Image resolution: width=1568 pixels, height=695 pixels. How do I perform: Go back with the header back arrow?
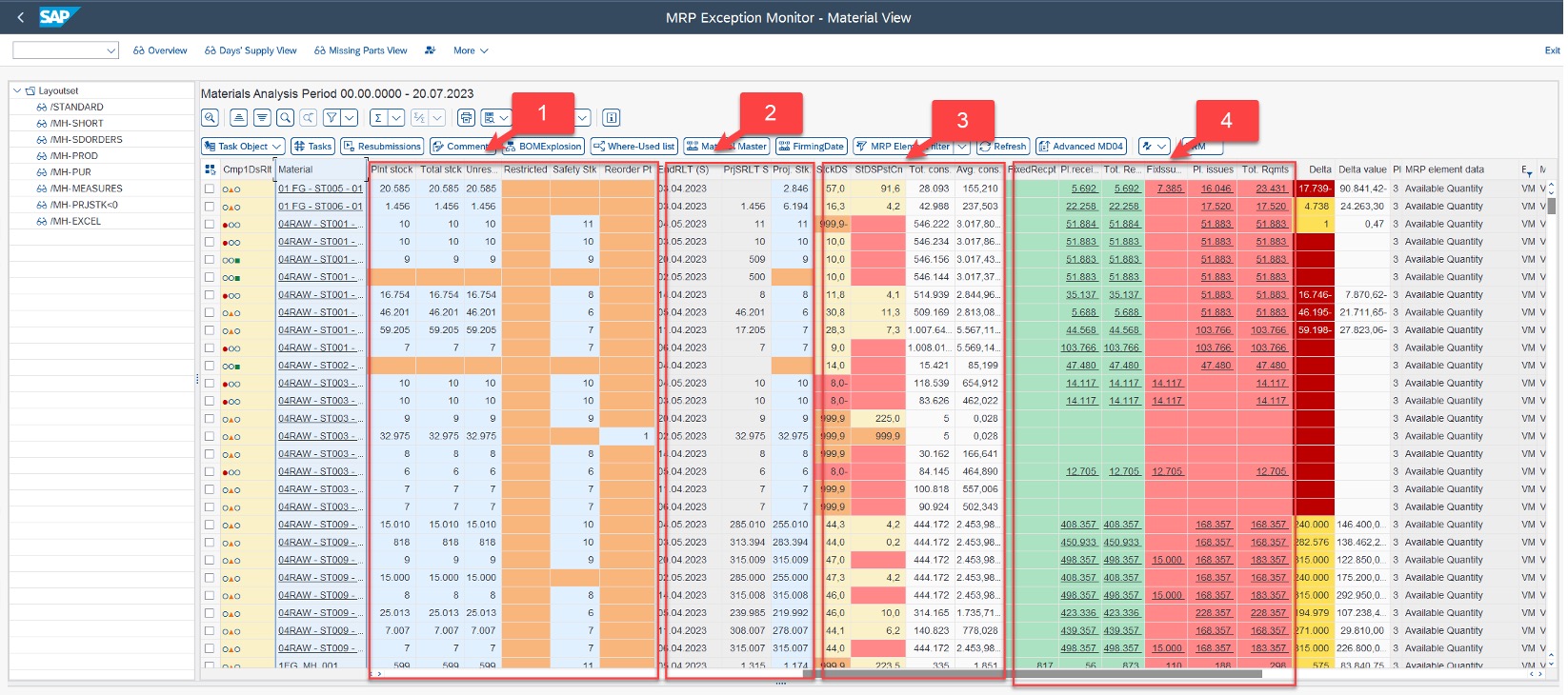[21, 17]
